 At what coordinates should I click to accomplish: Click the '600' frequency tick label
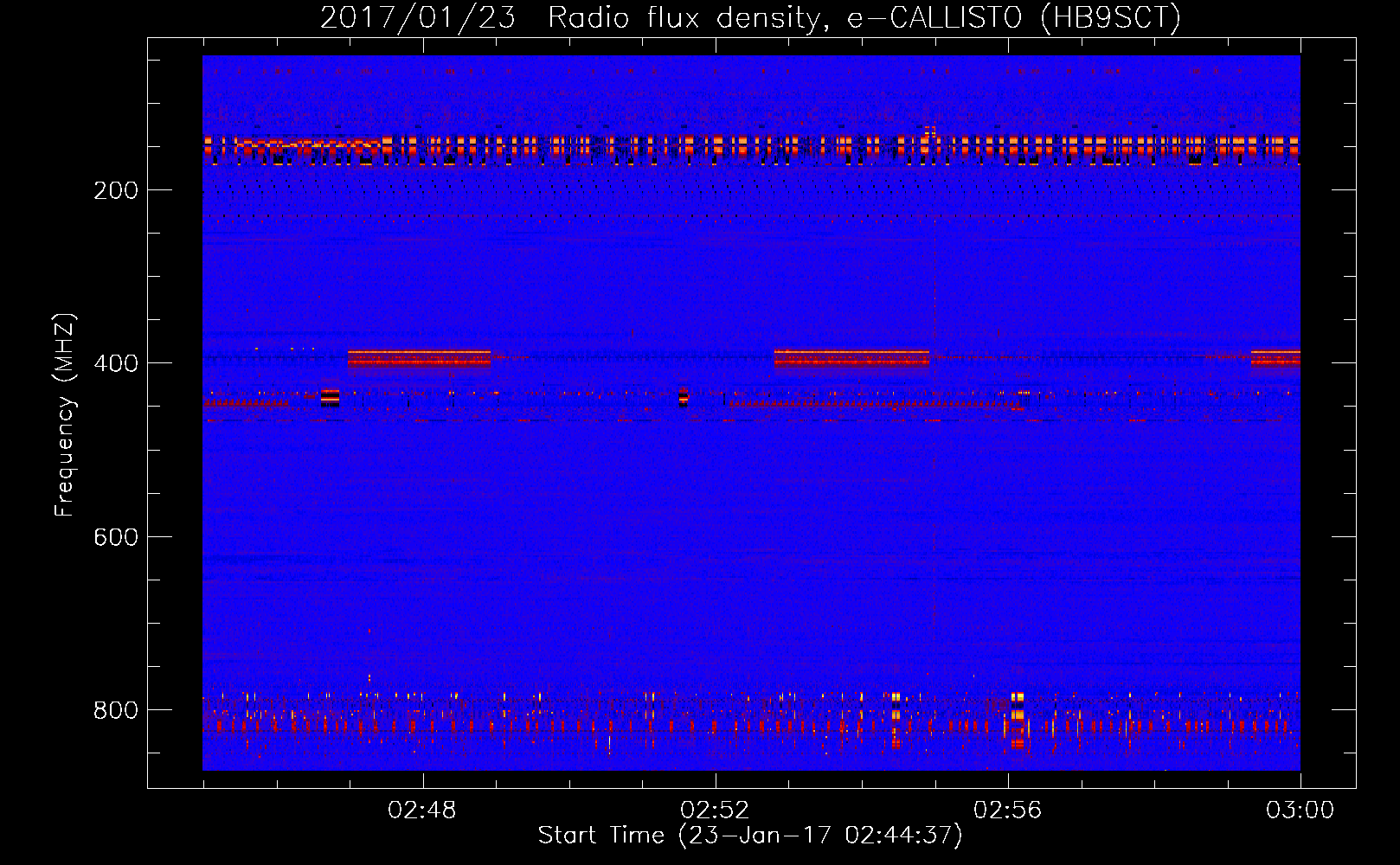[116, 537]
